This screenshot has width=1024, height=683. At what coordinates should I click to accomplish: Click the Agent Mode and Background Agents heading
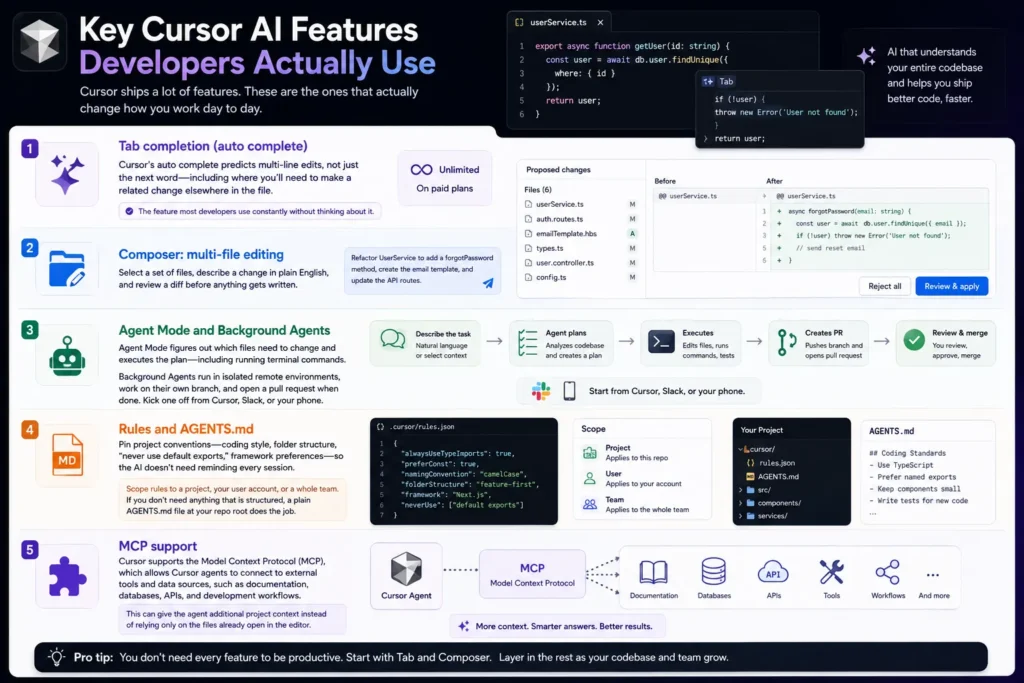coord(224,330)
